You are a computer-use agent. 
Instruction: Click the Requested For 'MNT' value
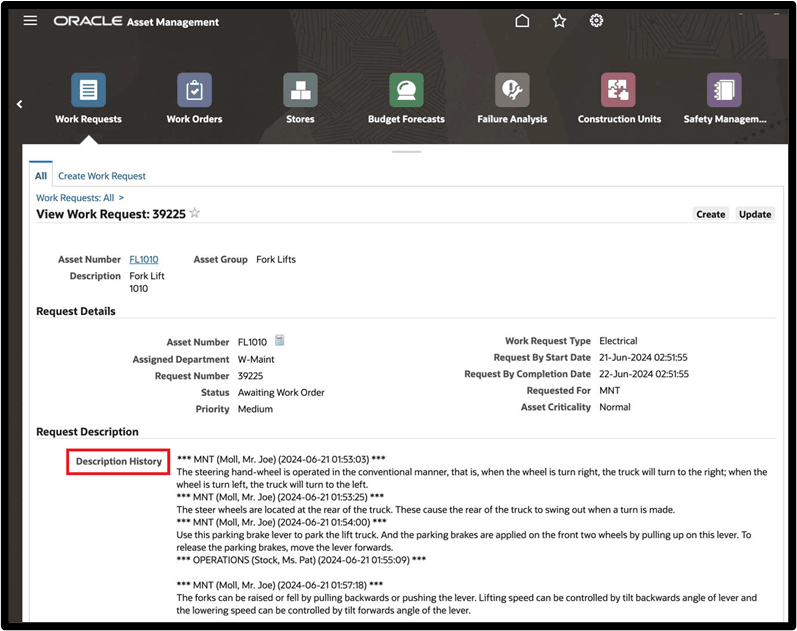coord(609,390)
